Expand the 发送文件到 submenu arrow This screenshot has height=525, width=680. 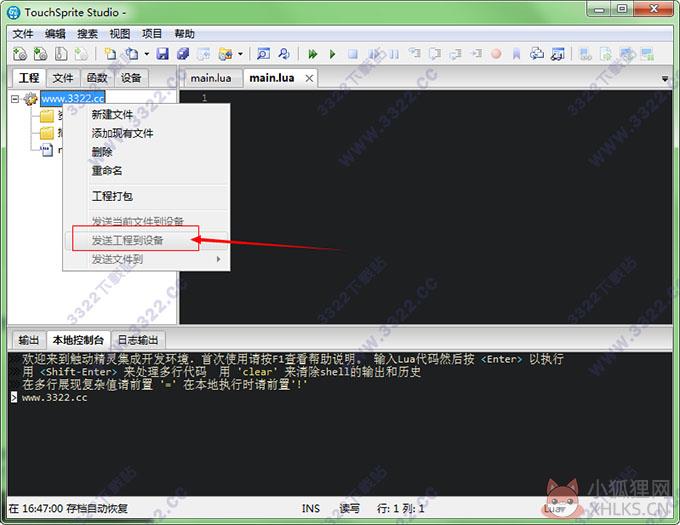[x=218, y=259]
